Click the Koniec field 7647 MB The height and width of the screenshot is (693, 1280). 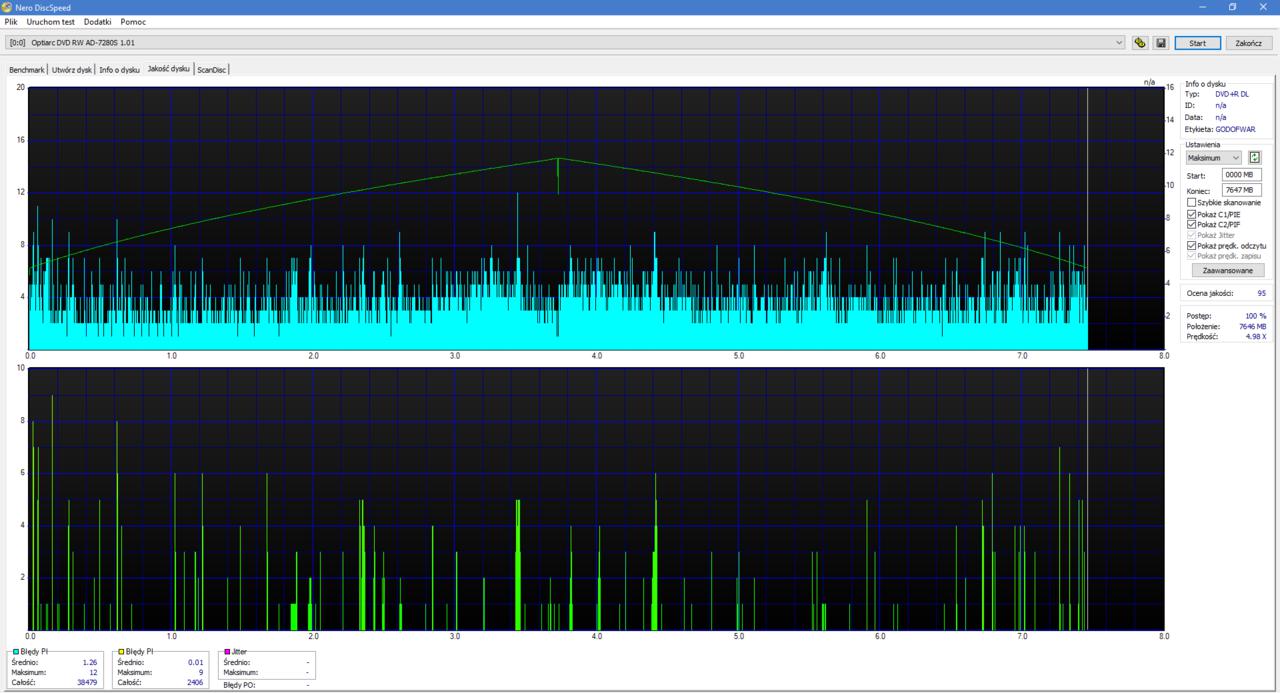(x=1241, y=190)
